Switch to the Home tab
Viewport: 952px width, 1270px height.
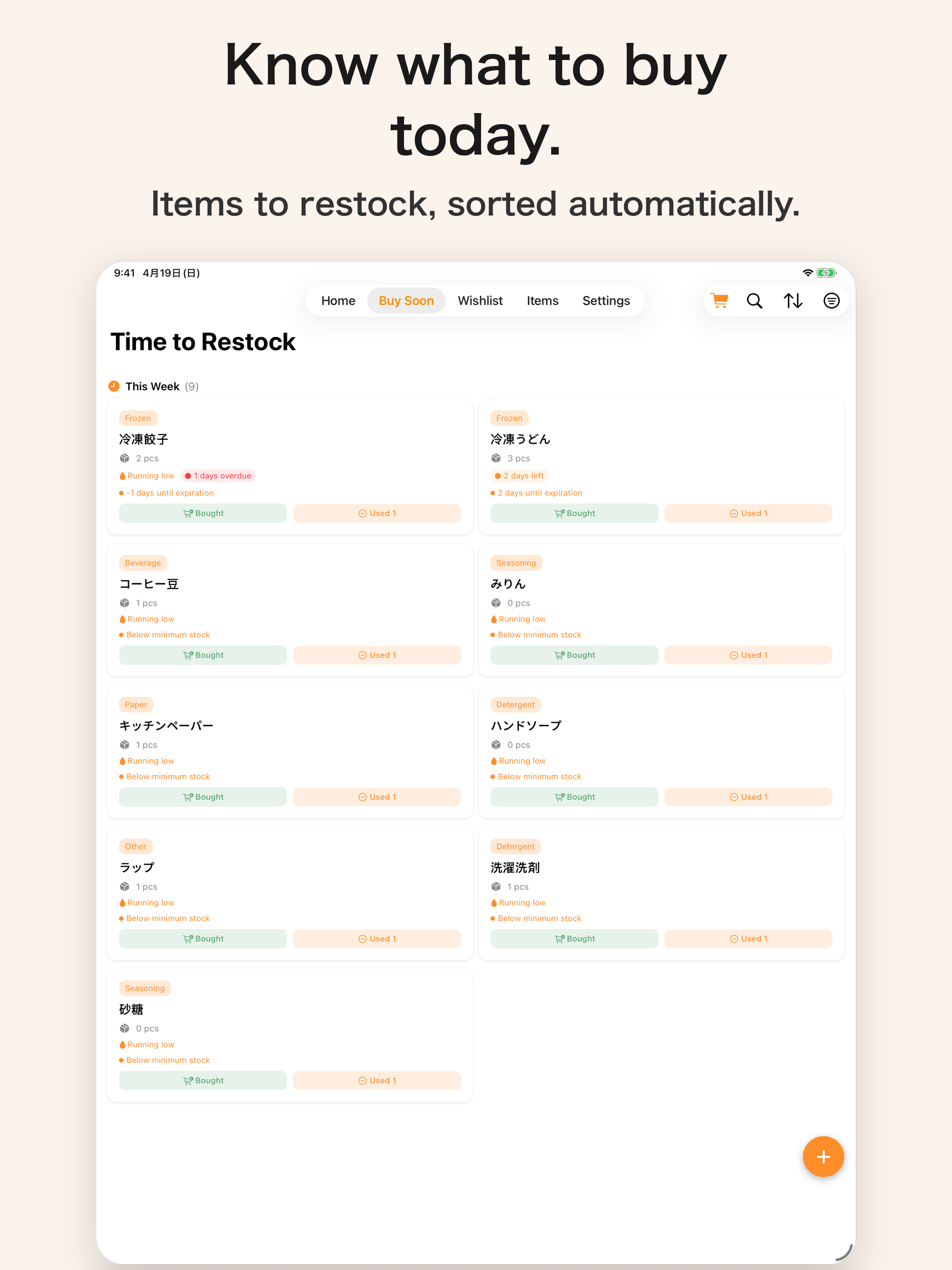tap(338, 301)
